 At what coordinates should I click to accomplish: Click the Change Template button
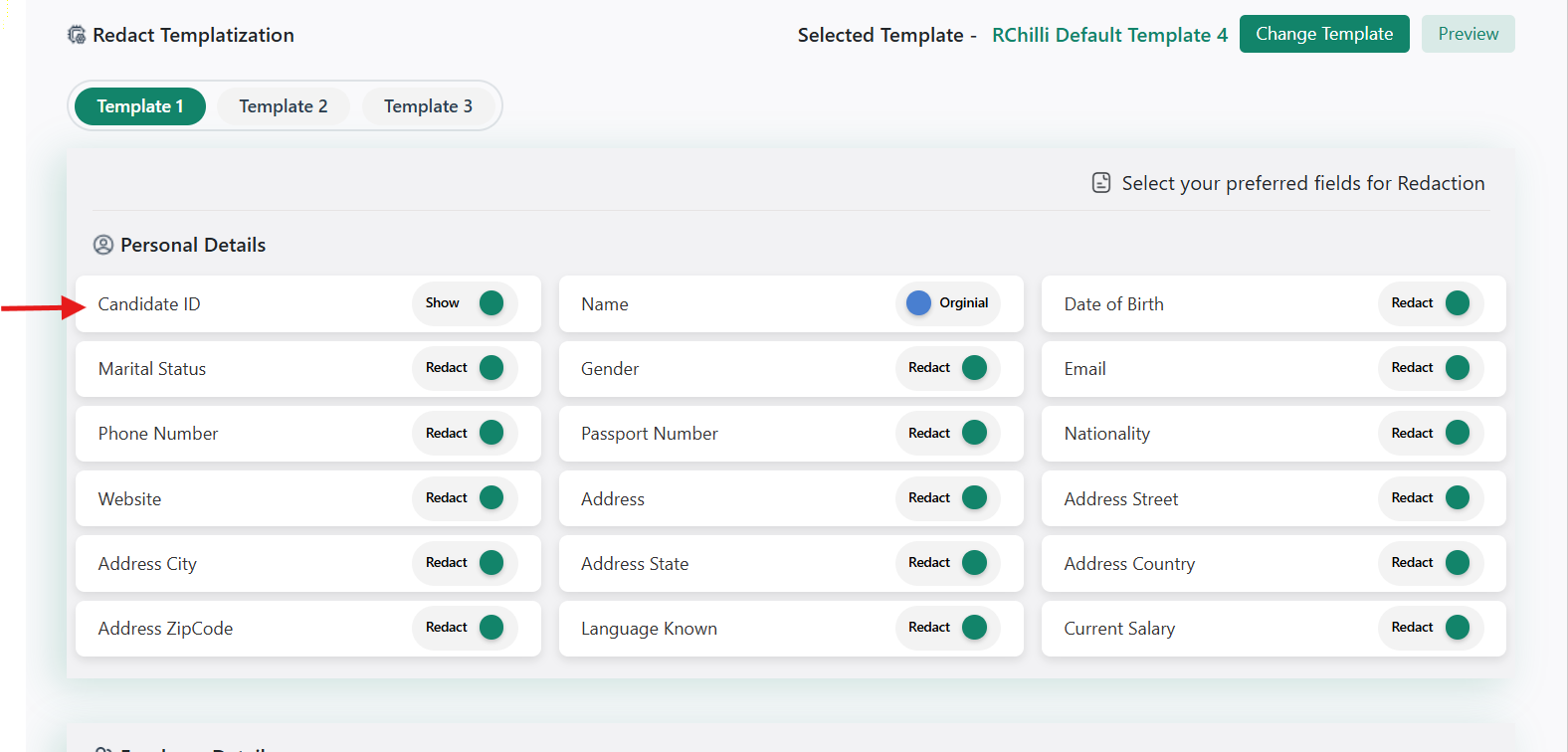tap(1323, 34)
